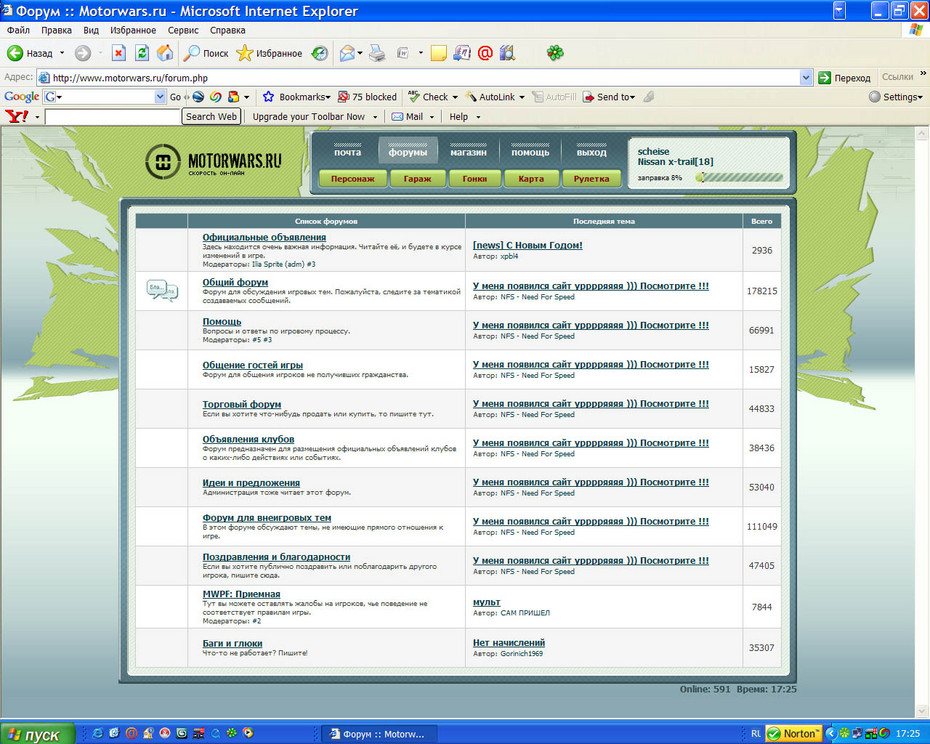Click the Карта button
The width and height of the screenshot is (930, 744).
(531, 179)
